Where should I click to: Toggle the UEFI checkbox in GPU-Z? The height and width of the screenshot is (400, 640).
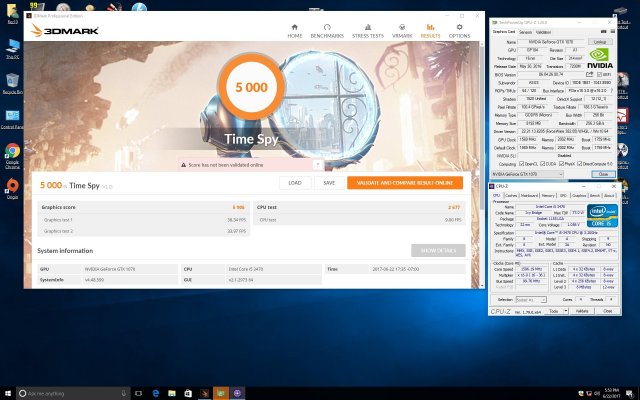coord(599,73)
